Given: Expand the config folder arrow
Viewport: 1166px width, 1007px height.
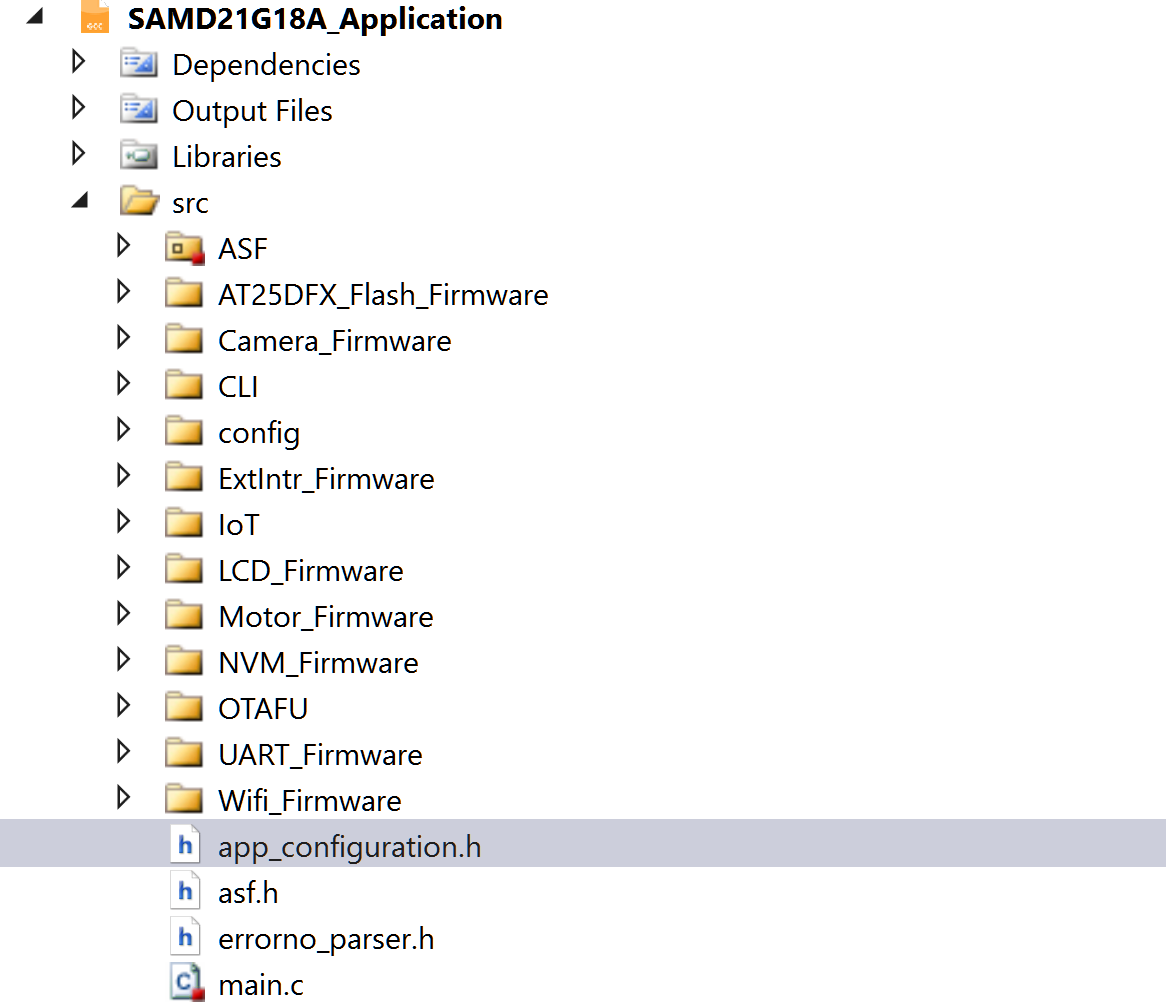Looking at the screenshot, I should point(123,429).
